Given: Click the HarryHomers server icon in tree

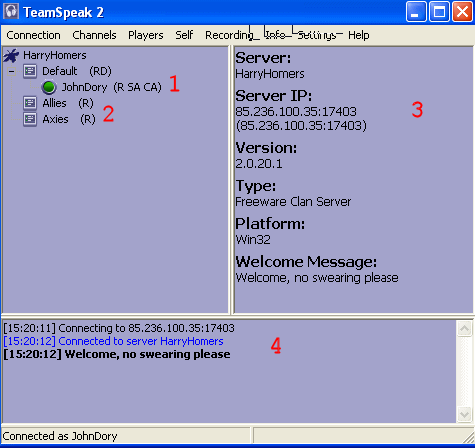Looking at the screenshot, I should (x=11, y=55).
